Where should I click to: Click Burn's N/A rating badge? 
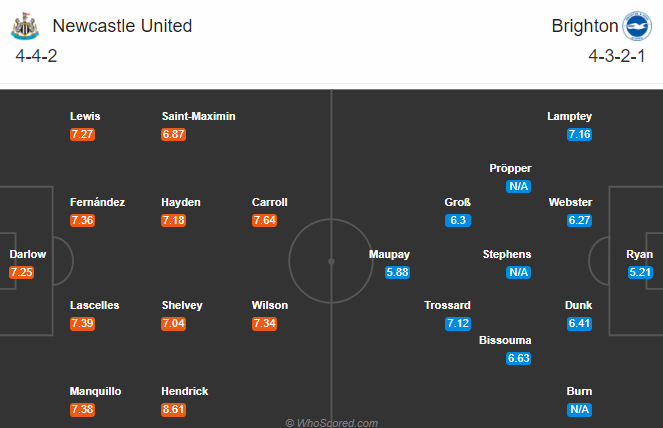[579, 409]
